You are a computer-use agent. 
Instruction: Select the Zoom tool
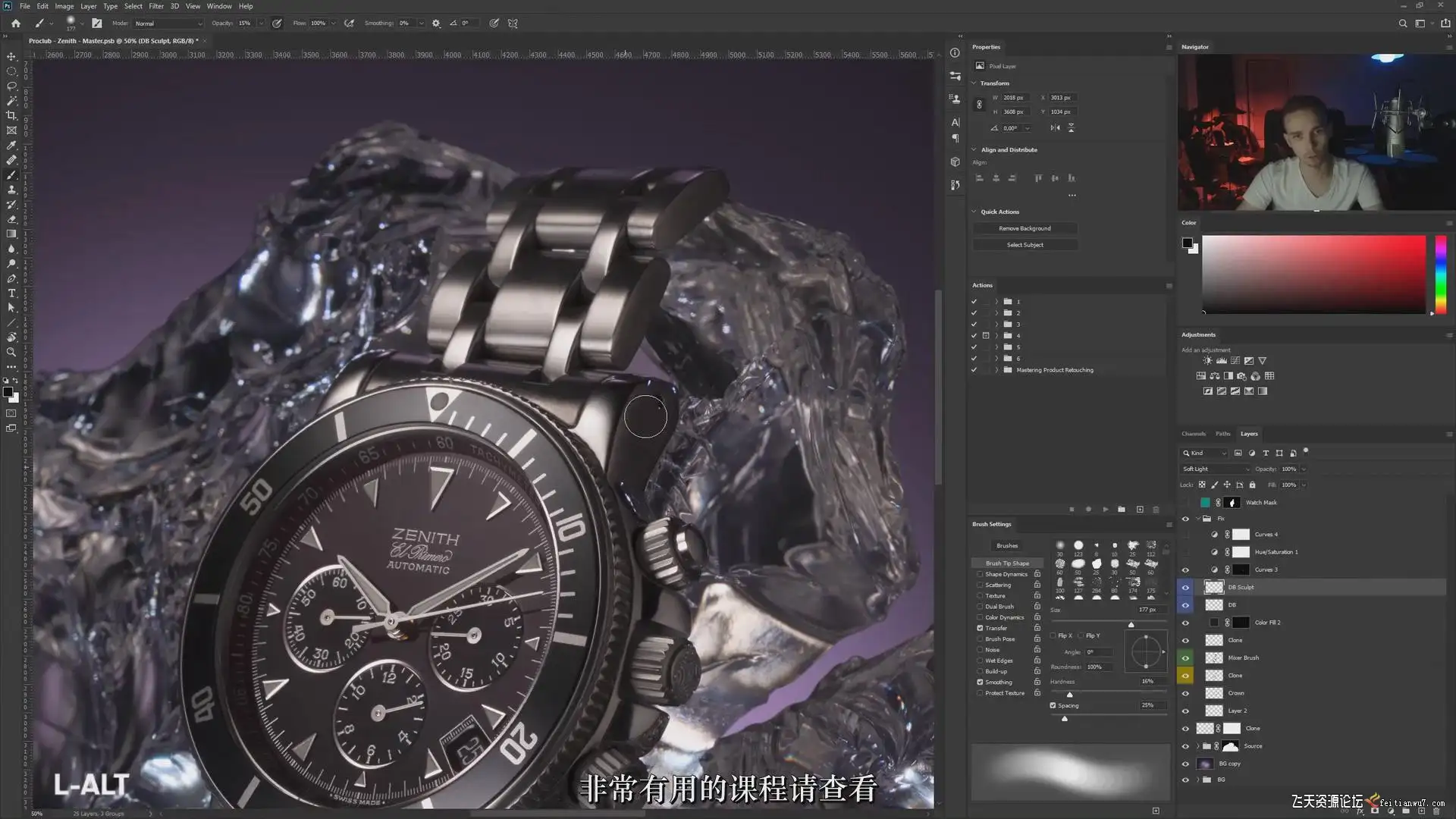(11, 352)
